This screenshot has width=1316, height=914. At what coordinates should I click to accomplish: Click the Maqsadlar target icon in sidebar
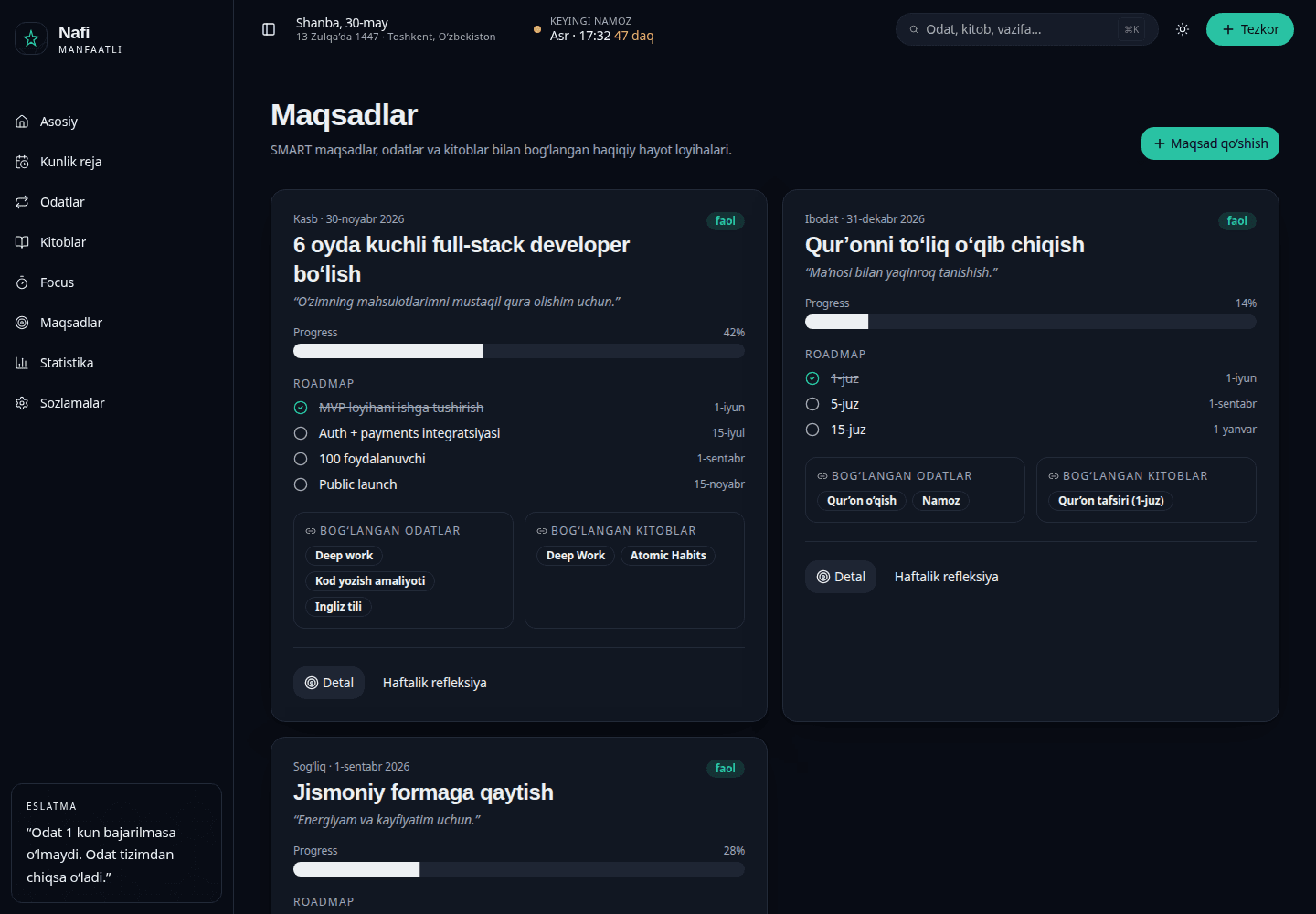click(22, 323)
